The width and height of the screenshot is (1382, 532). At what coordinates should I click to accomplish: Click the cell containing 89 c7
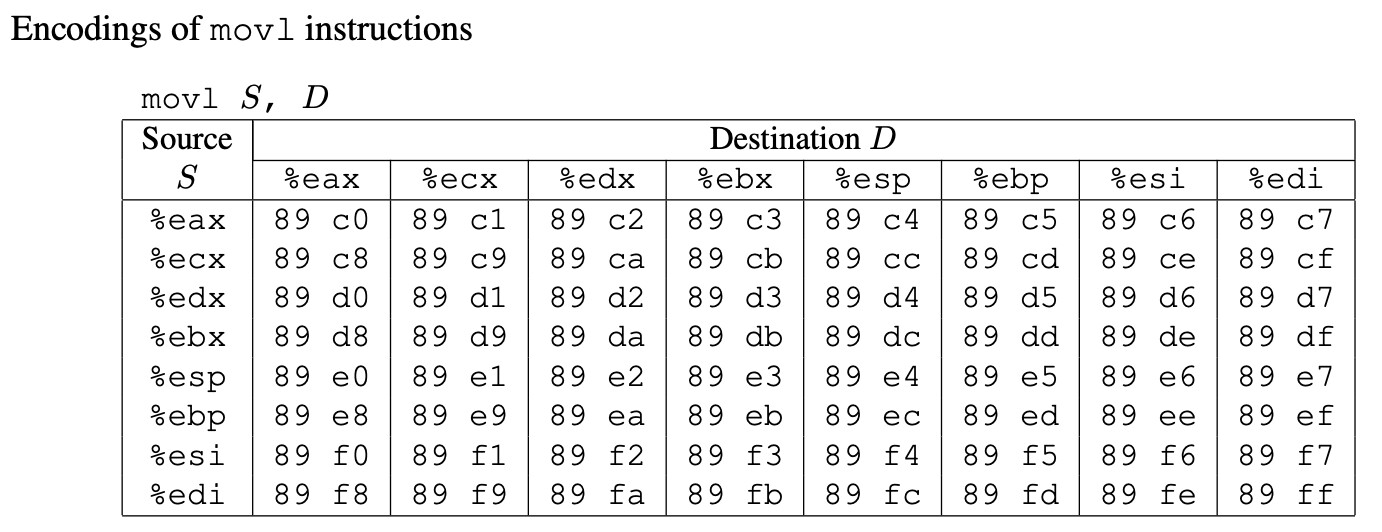[x=1285, y=220]
